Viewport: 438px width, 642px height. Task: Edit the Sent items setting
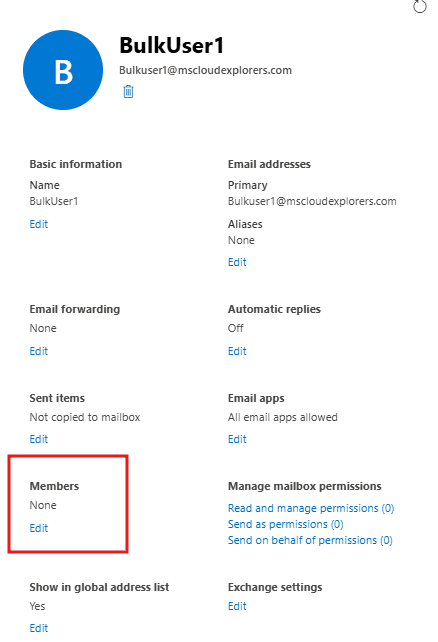(x=38, y=439)
